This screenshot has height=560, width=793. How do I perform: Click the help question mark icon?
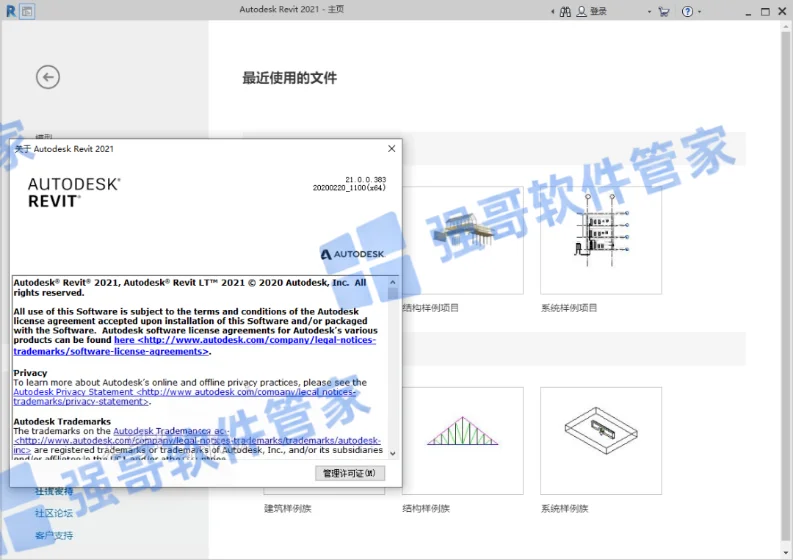tap(687, 11)
